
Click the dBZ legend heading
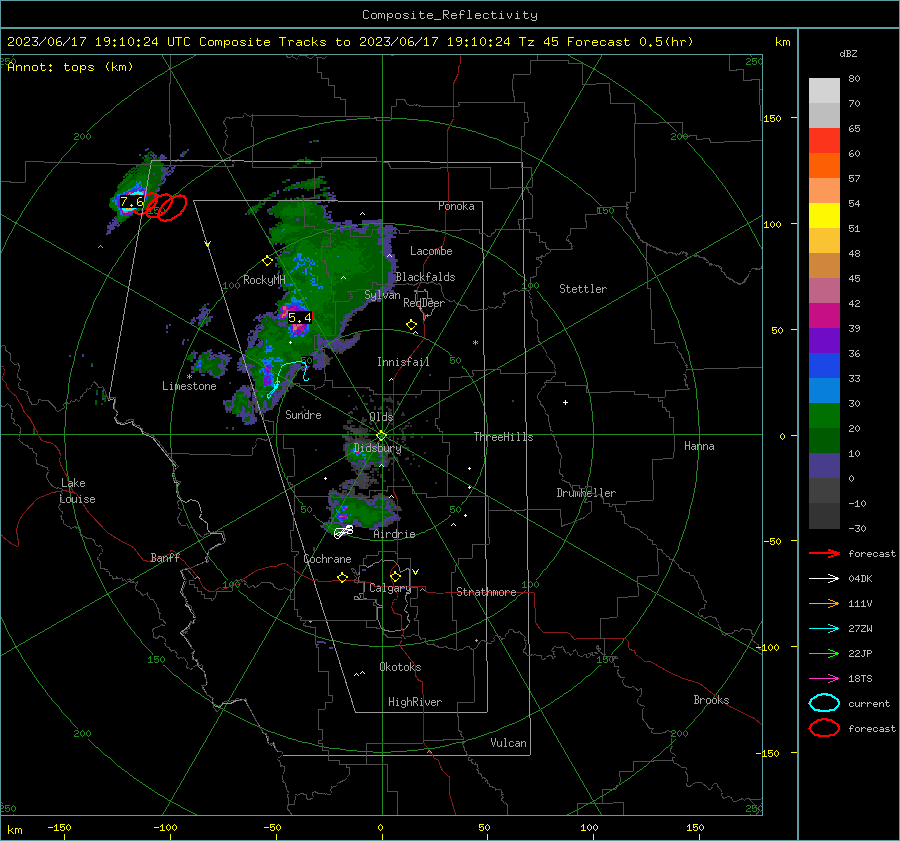coord(848,53)
